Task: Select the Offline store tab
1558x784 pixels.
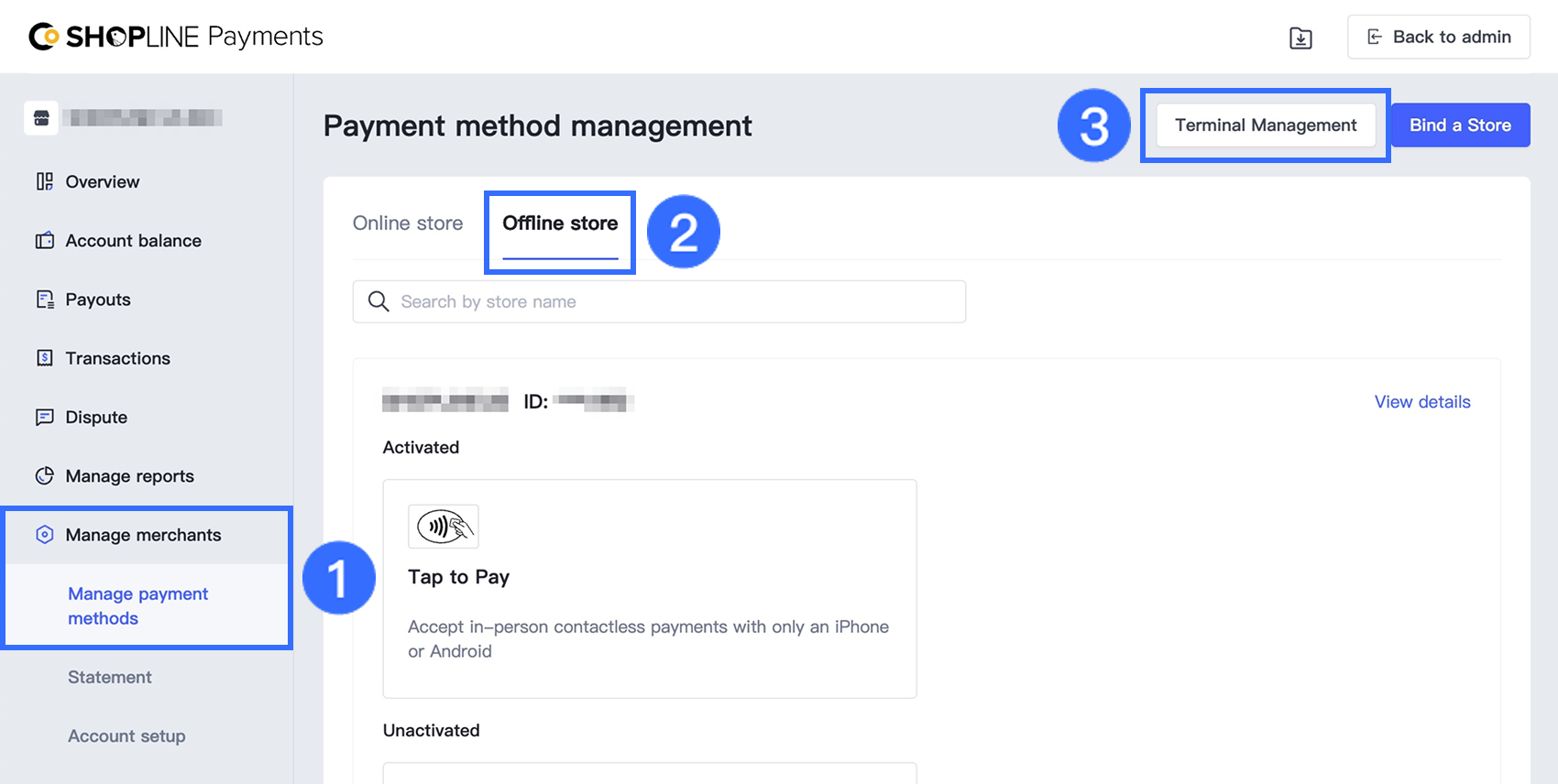Action: pyautogui.click(x=560, y=223)
